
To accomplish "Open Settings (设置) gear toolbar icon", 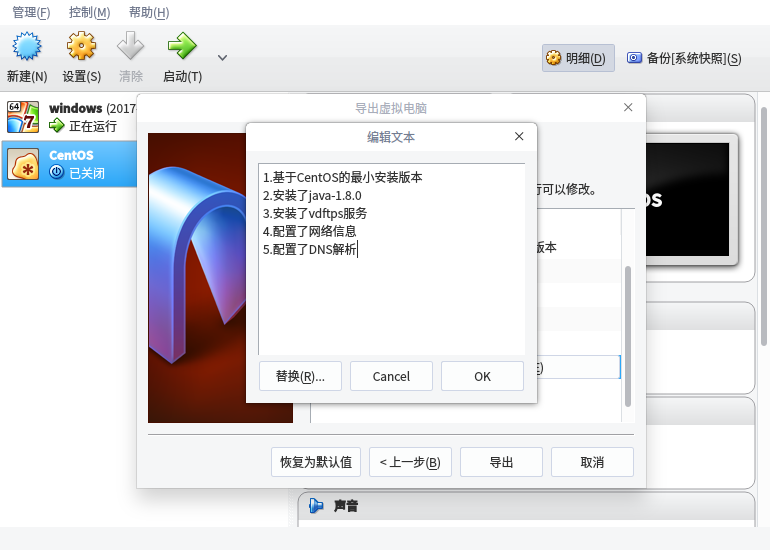I will (81, 46).
